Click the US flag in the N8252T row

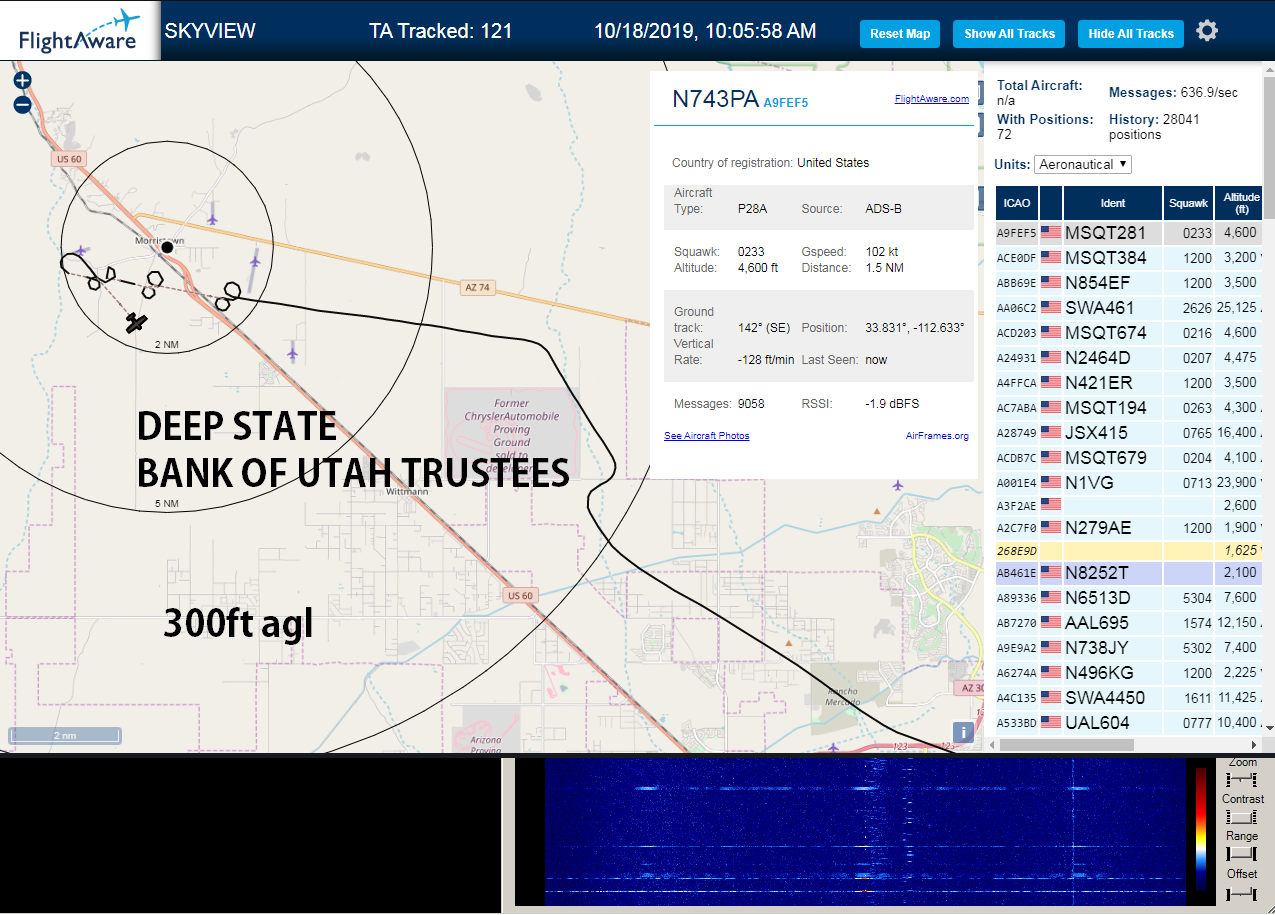(x=1050, y=572)
